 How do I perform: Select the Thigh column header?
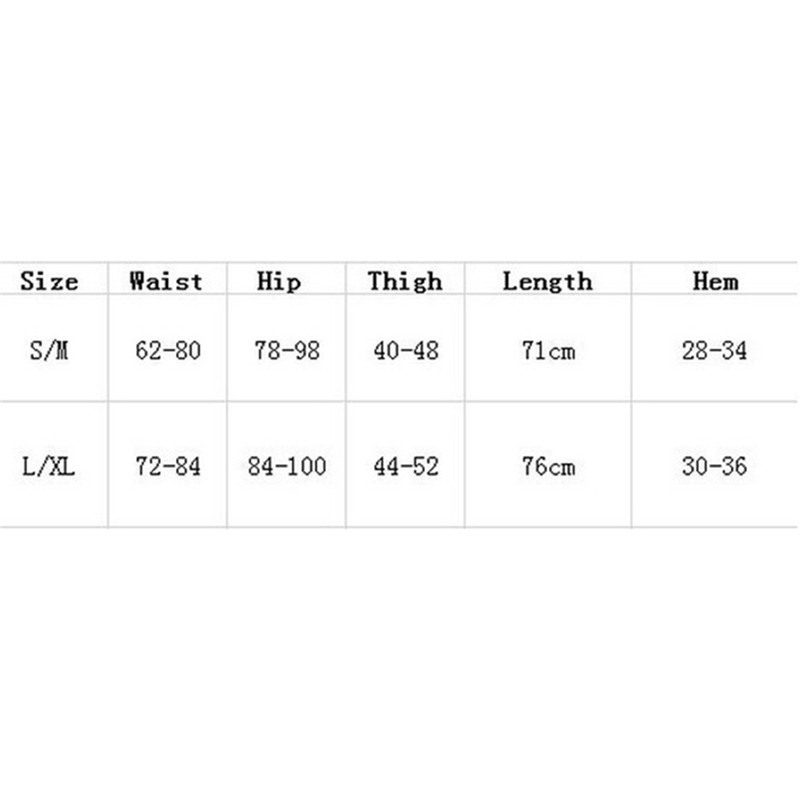coord(404,281)
